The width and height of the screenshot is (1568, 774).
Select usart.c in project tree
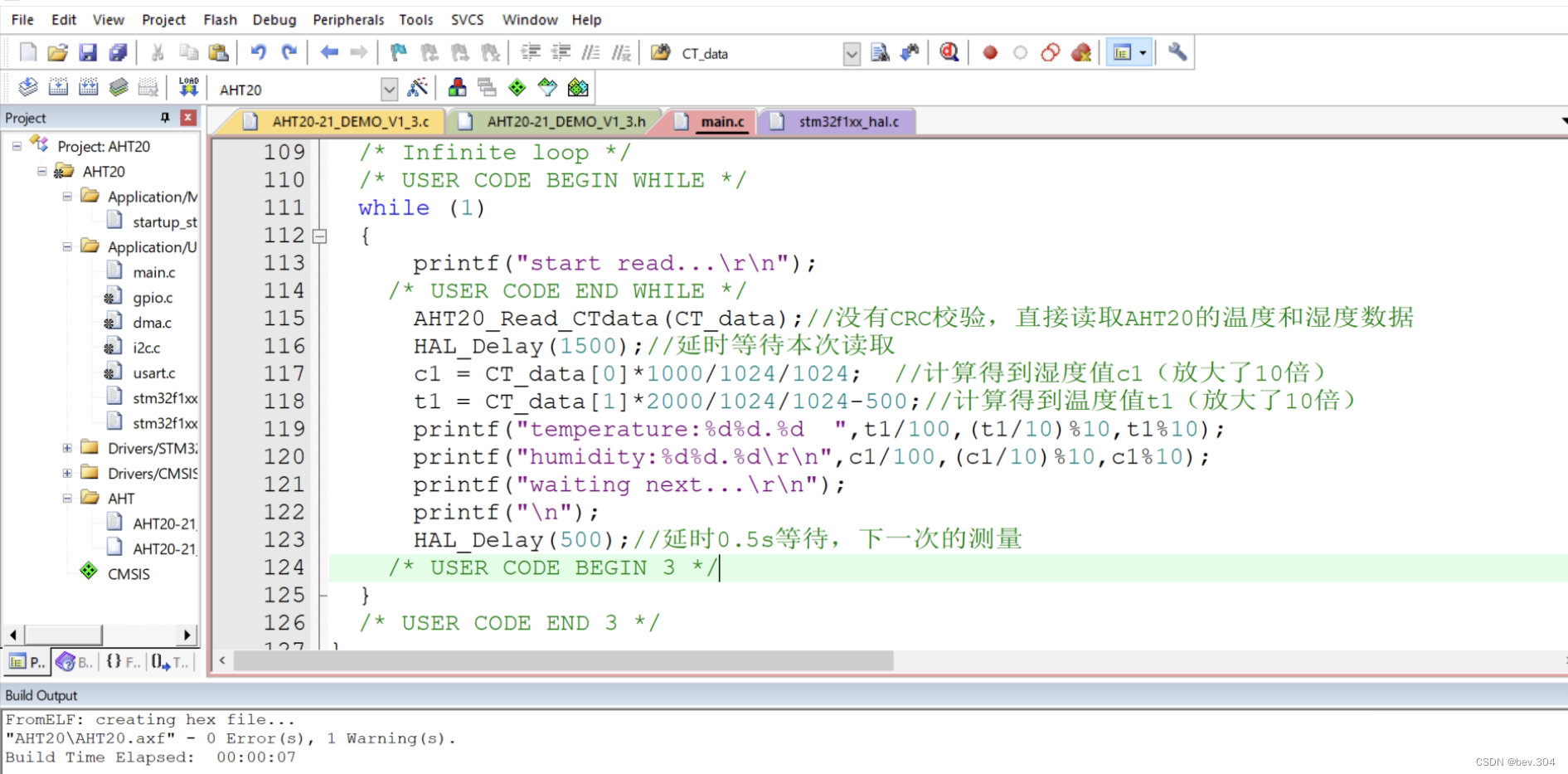click(154, 372)
